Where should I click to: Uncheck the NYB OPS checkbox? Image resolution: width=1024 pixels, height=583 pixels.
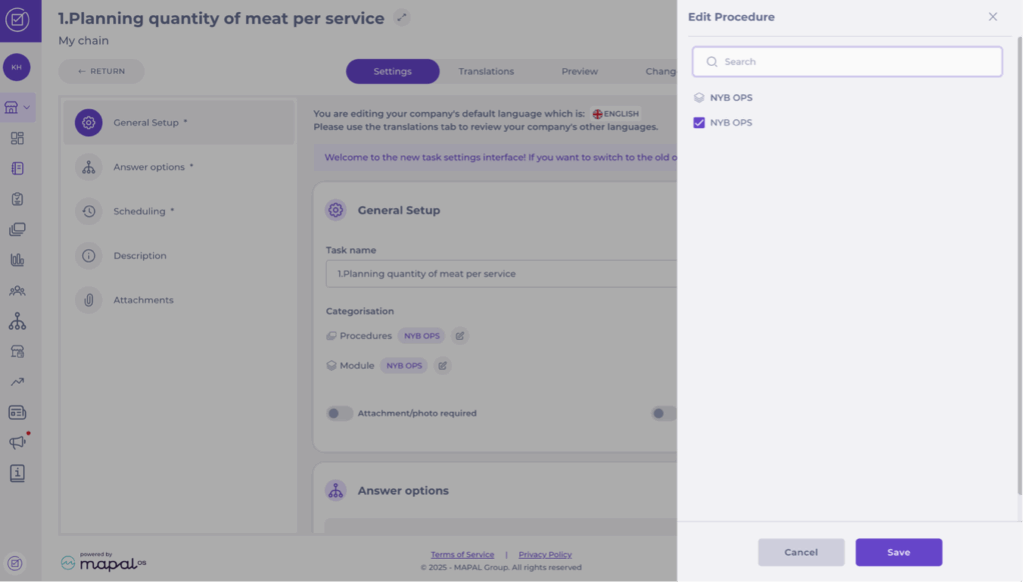699,123
